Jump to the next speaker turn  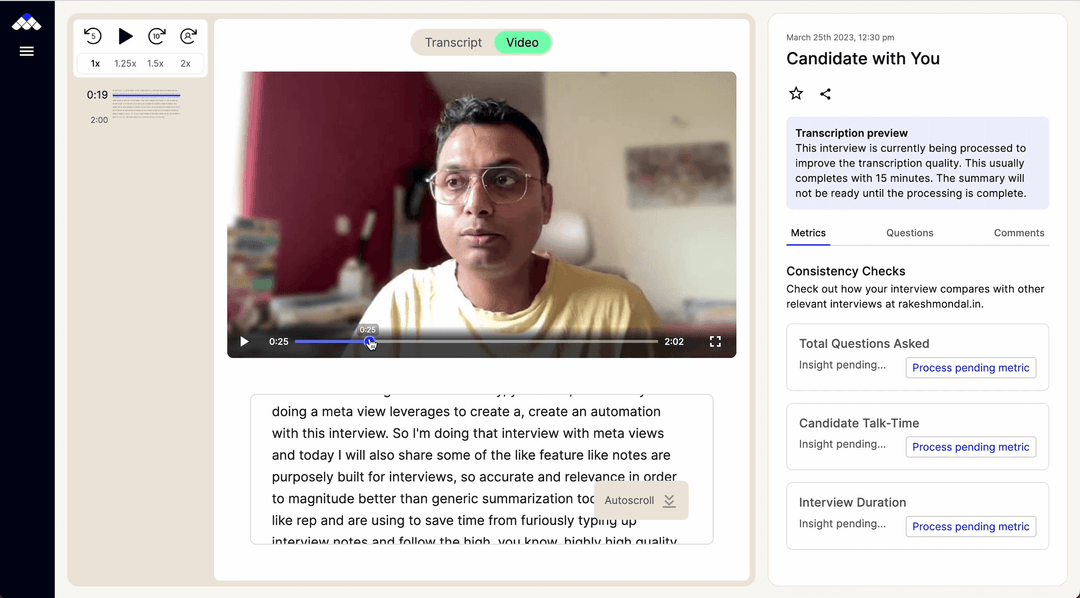pos(189,36)
